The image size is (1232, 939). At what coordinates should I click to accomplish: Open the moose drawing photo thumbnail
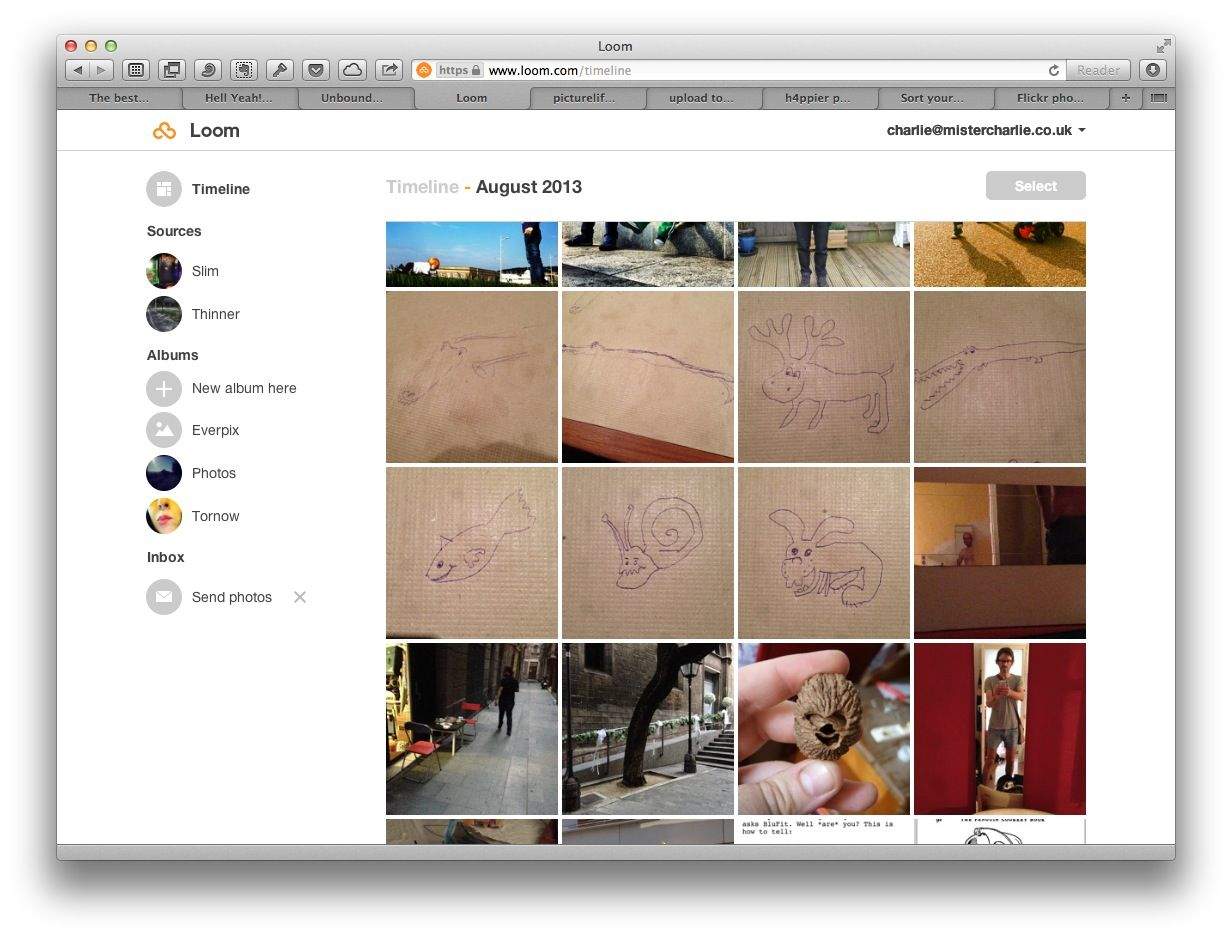point(824,377)
